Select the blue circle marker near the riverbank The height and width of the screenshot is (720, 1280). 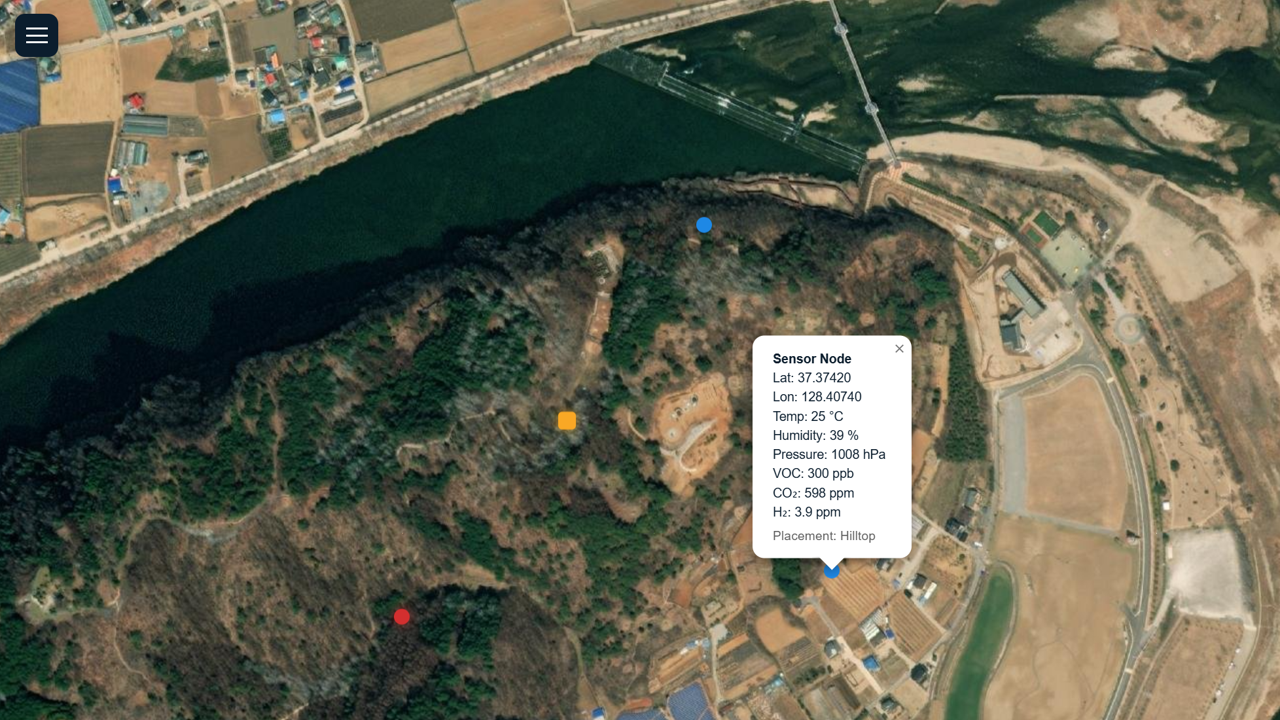[x=704, y=225]
